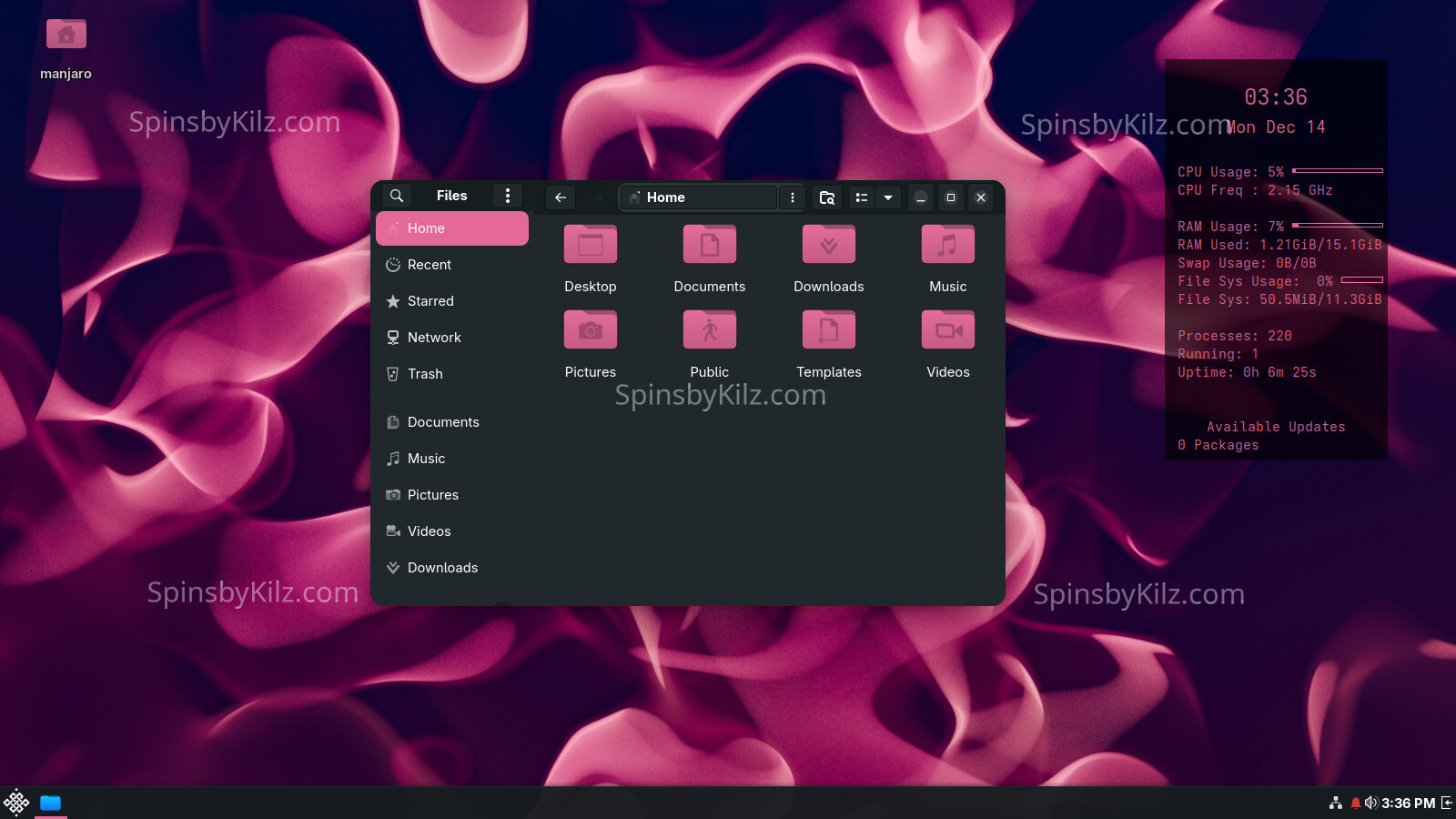1456x819 pixels.
Task: Click the volume icon in system tray
Action: tap(1370, 803)
